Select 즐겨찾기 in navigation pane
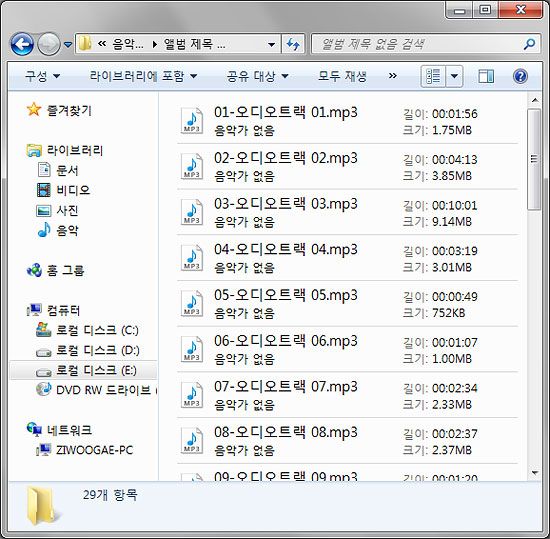Image resolution: width=550 pixels, height=539 pixels. 69,110
